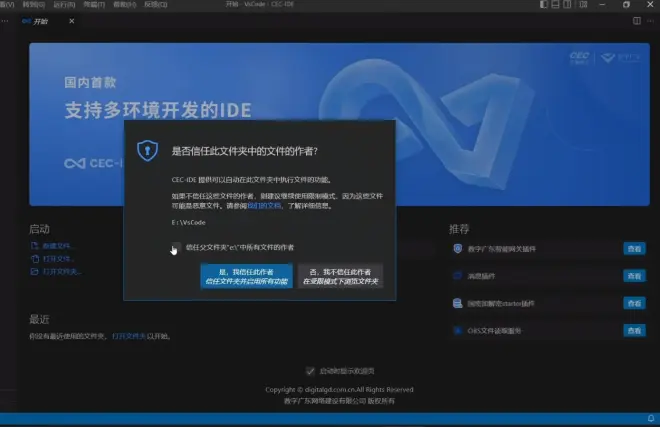
Task: Click 查看 next to OBS文件读取服务
Action: [634, 331]
